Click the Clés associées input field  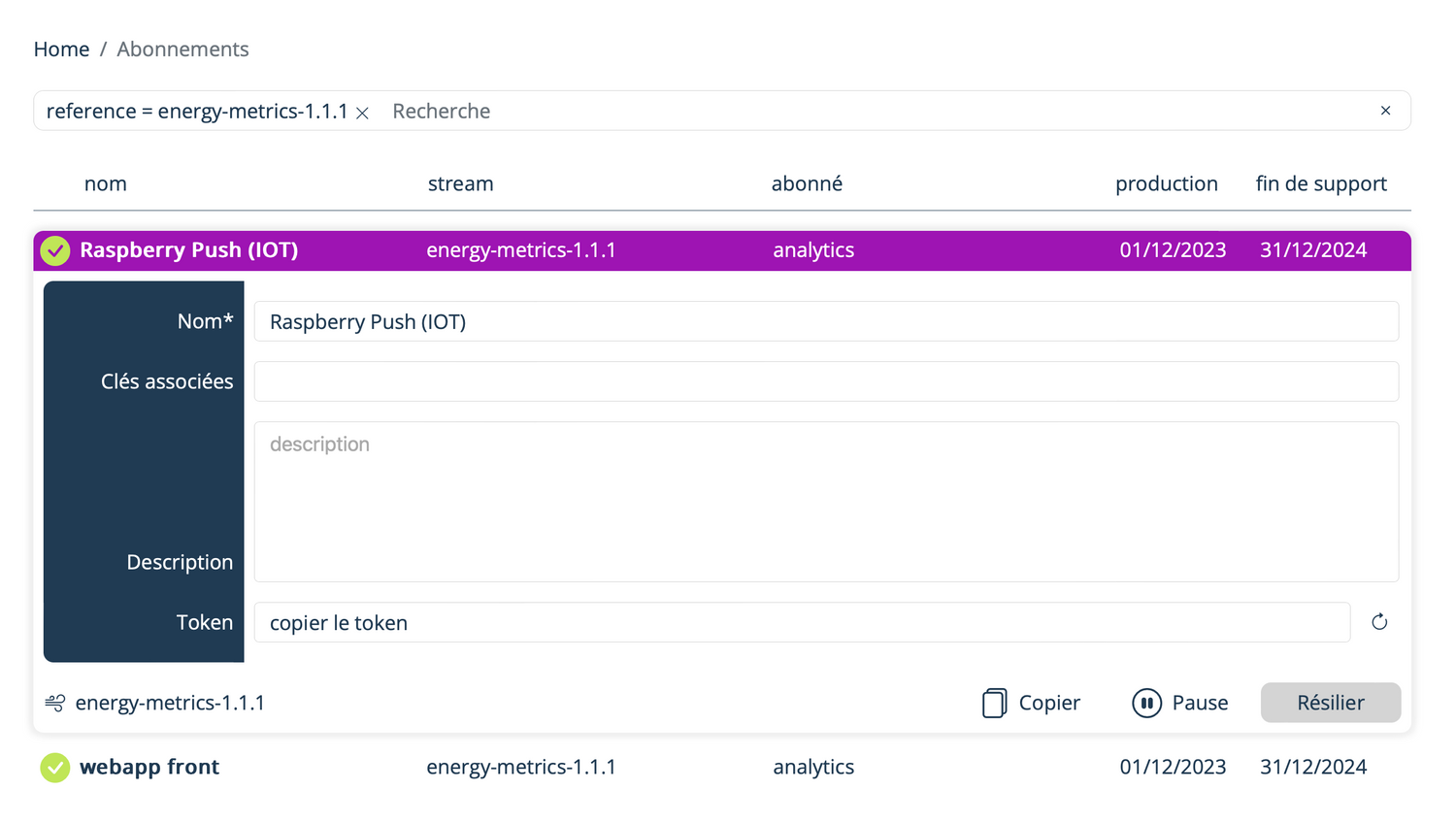click(825, 381)
